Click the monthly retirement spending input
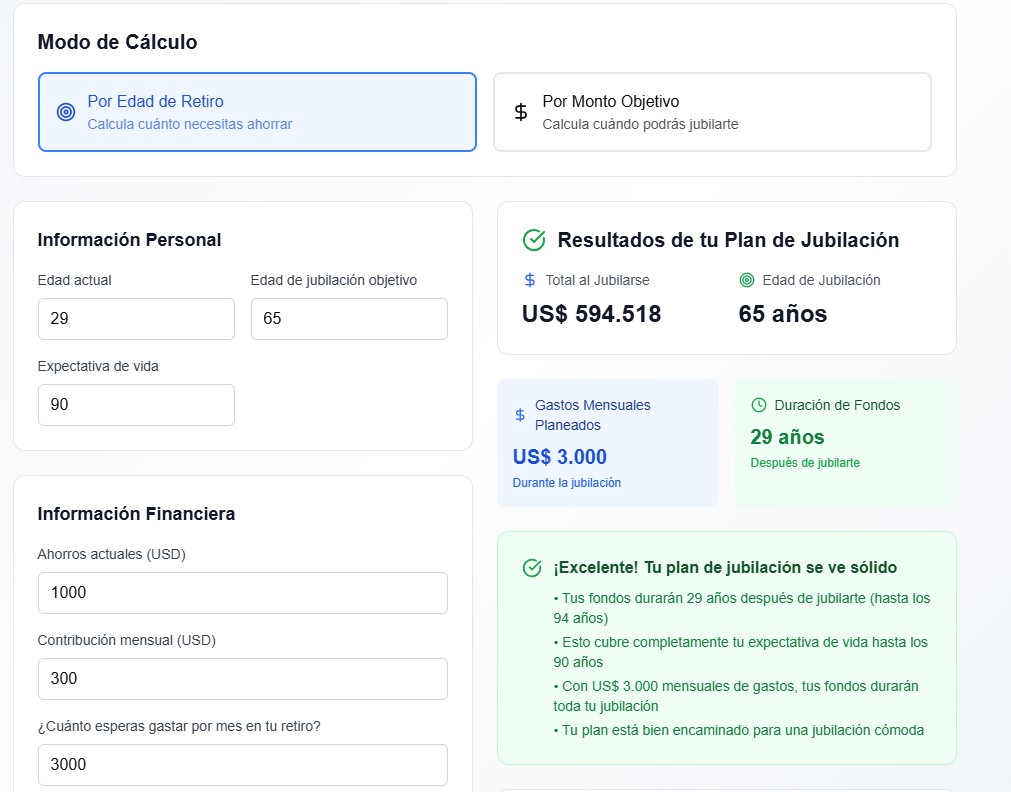Image resolution: width=1011 pixels, height=792 pixels. pyautogui.click(x=242, y=764)
